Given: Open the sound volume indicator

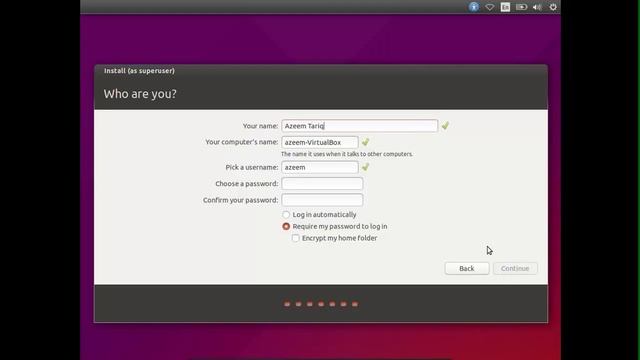Looking at the screenshot, I should tap(537, 7).
